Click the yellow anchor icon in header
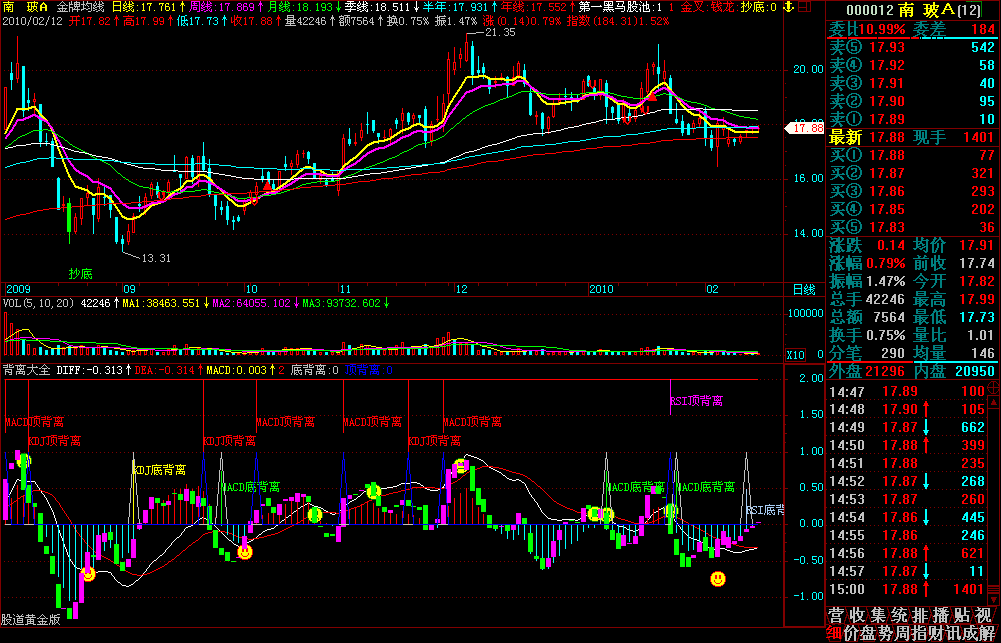 point(789,8)
